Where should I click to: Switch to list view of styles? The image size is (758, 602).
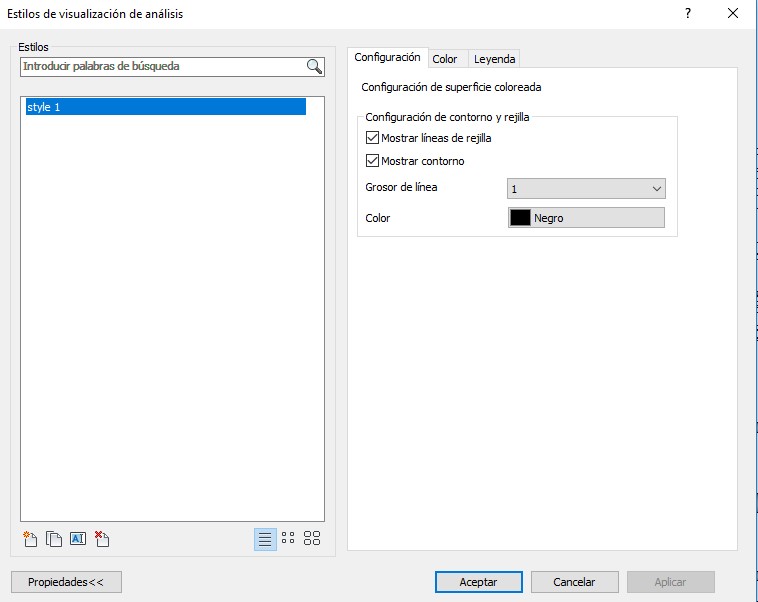[265, 539]
